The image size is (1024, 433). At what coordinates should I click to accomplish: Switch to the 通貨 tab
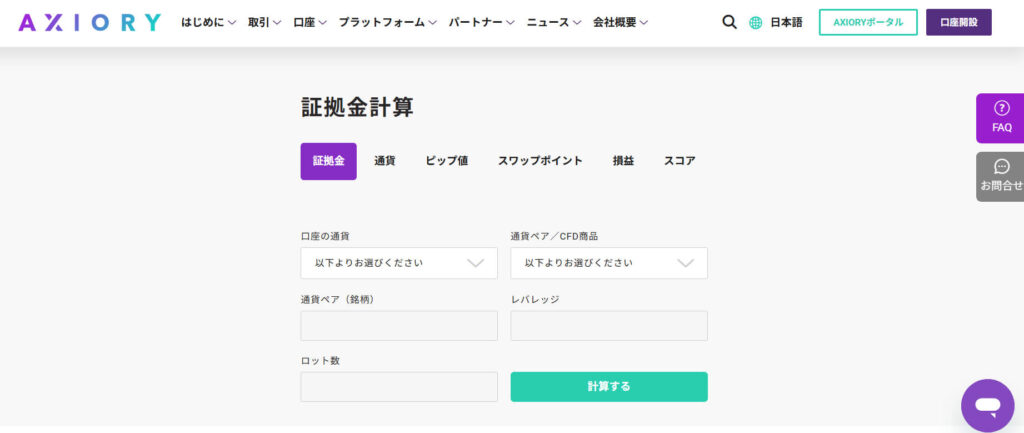(x=385, y=161)
